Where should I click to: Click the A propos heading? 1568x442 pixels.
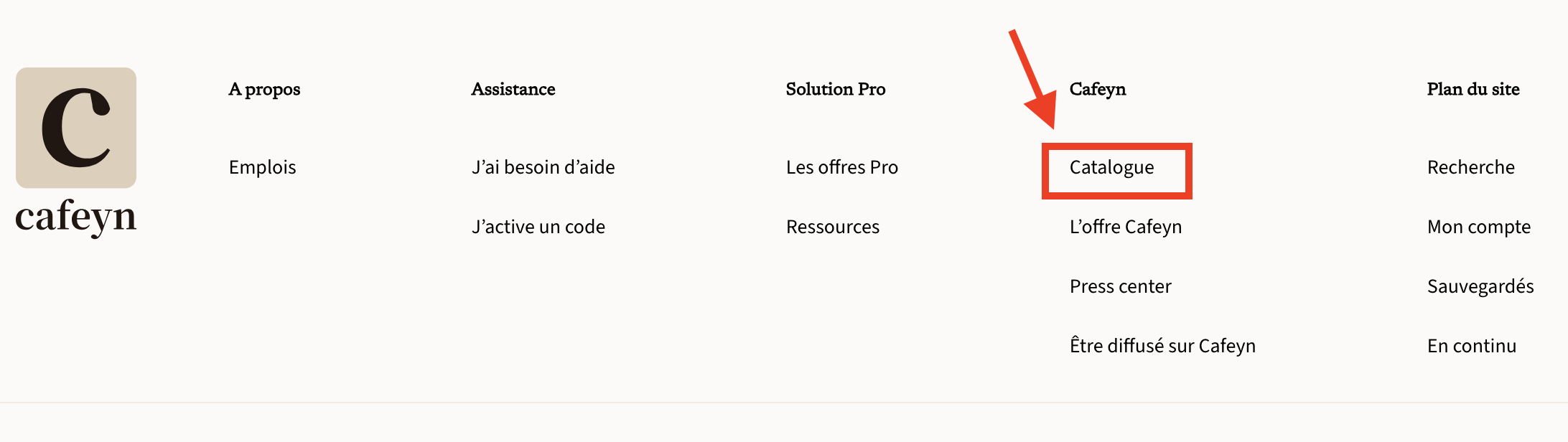pos(264,90)
